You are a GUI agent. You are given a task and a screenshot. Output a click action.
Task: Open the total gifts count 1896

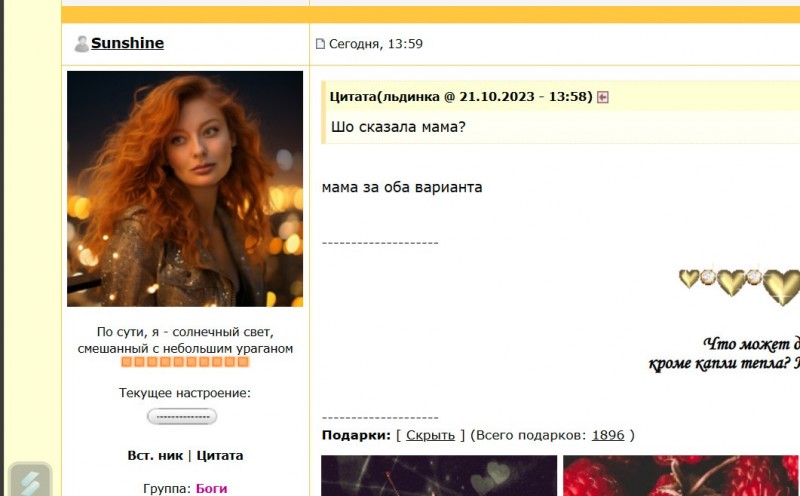(608, 435)
